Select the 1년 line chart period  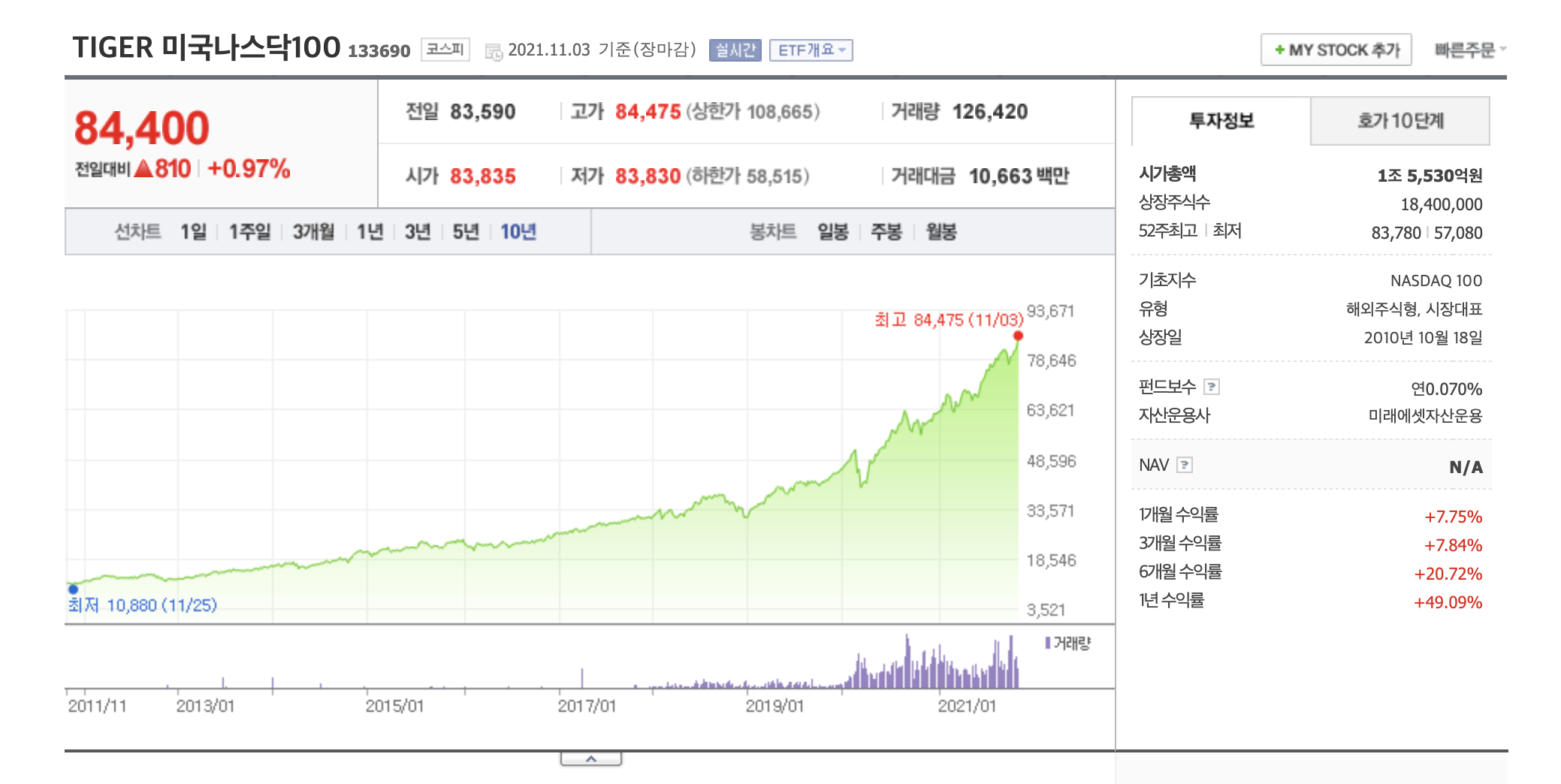point(370,232)
